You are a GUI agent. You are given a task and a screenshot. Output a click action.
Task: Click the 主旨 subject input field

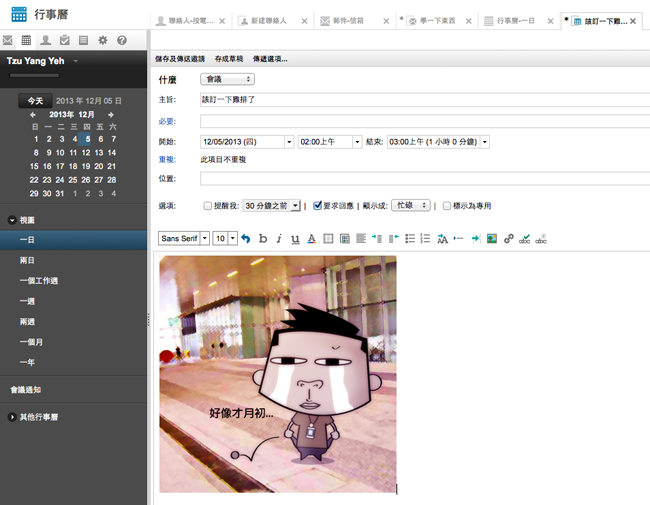420,100
